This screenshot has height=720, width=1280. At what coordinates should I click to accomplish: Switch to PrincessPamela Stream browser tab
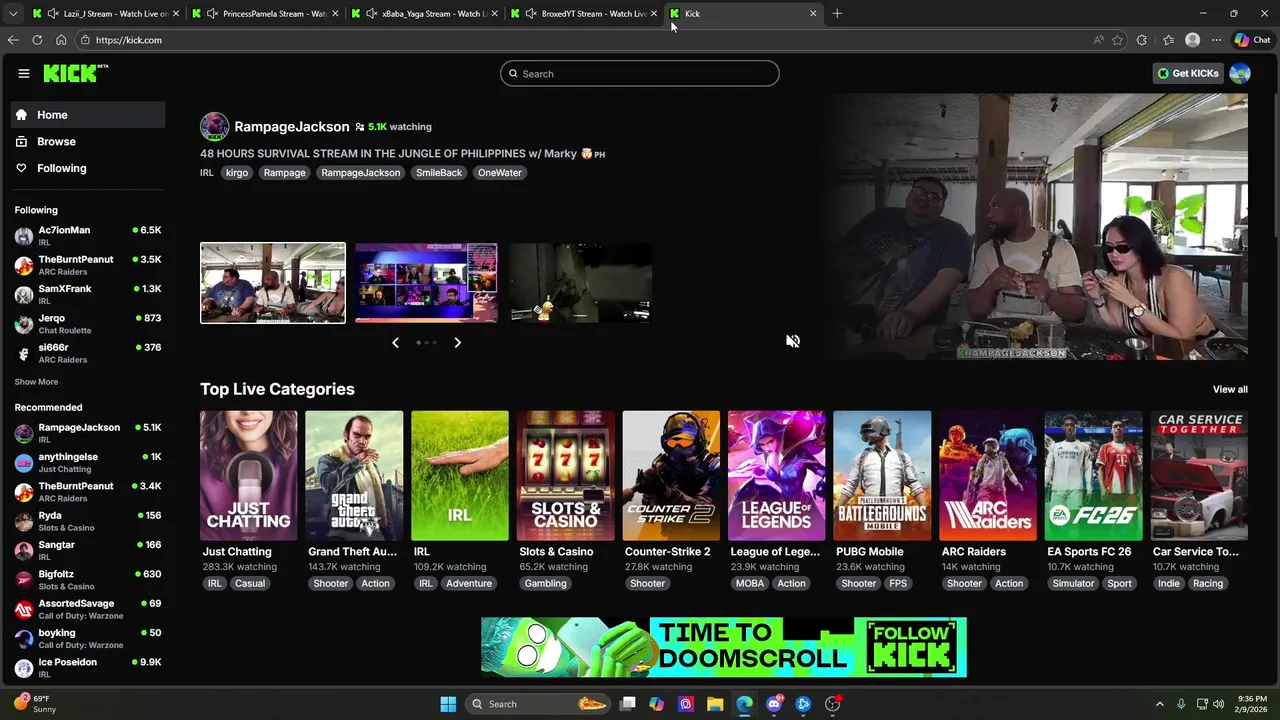pyautogui.click(x=265, y=14)
